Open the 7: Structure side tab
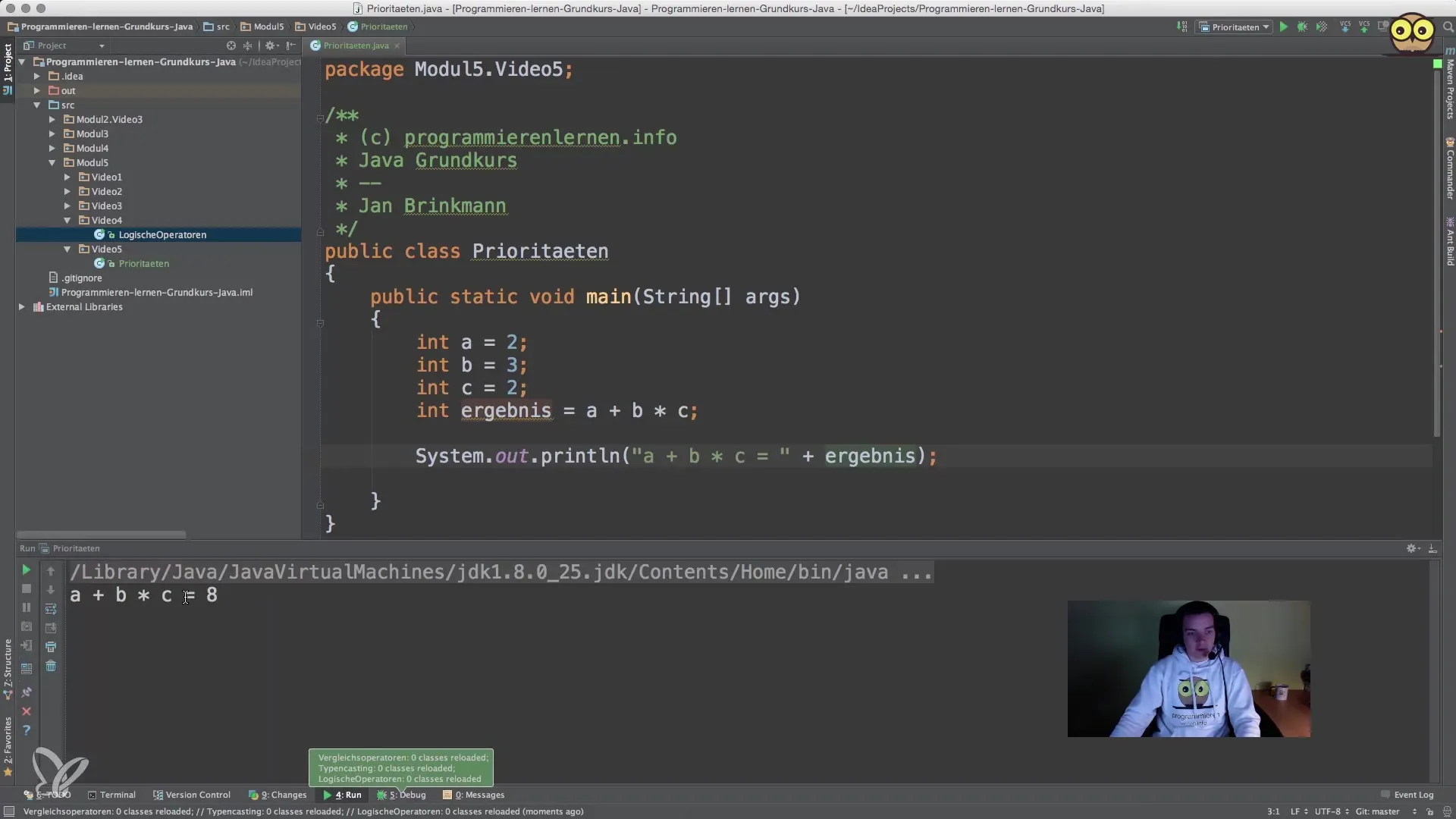 point(8,669)
